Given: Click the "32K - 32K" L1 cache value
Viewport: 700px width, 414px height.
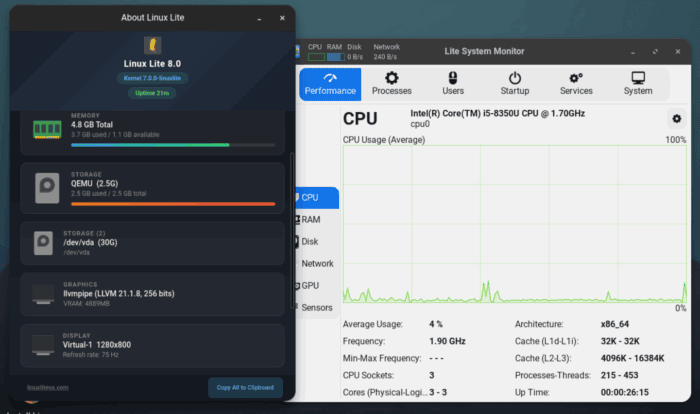Looking at the screenshot, I should coord(620,341).
